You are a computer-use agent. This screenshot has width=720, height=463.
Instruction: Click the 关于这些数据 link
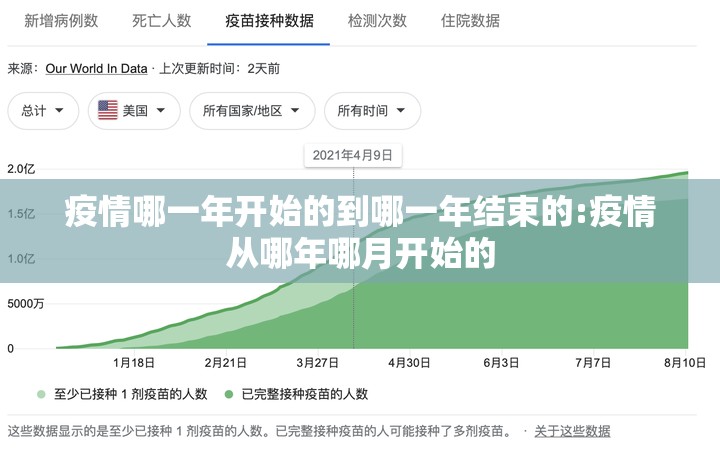572,431
